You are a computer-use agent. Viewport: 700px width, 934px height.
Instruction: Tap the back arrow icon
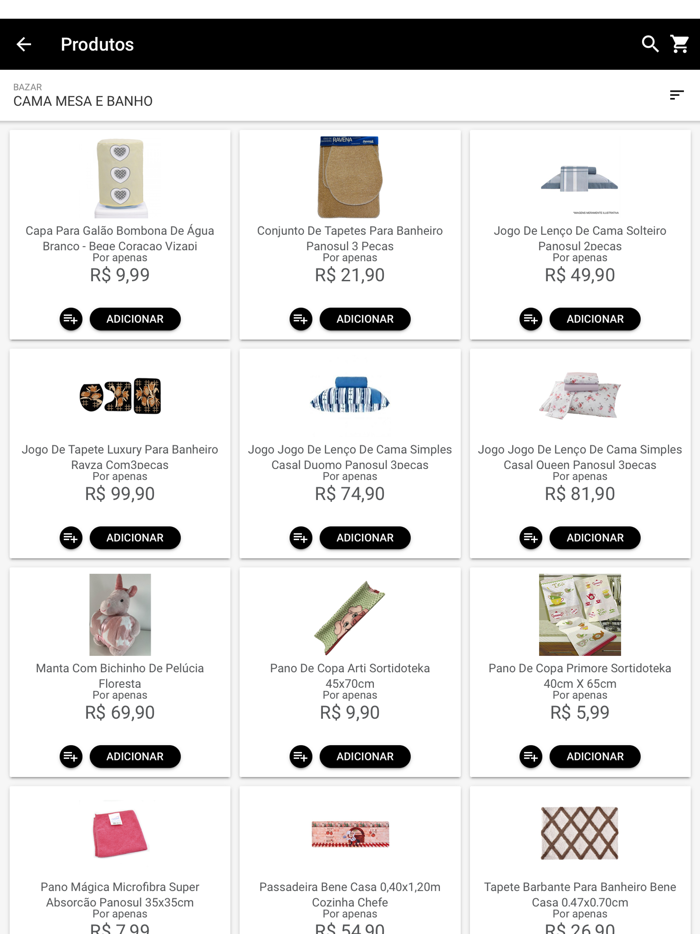[x=24, y=44]
